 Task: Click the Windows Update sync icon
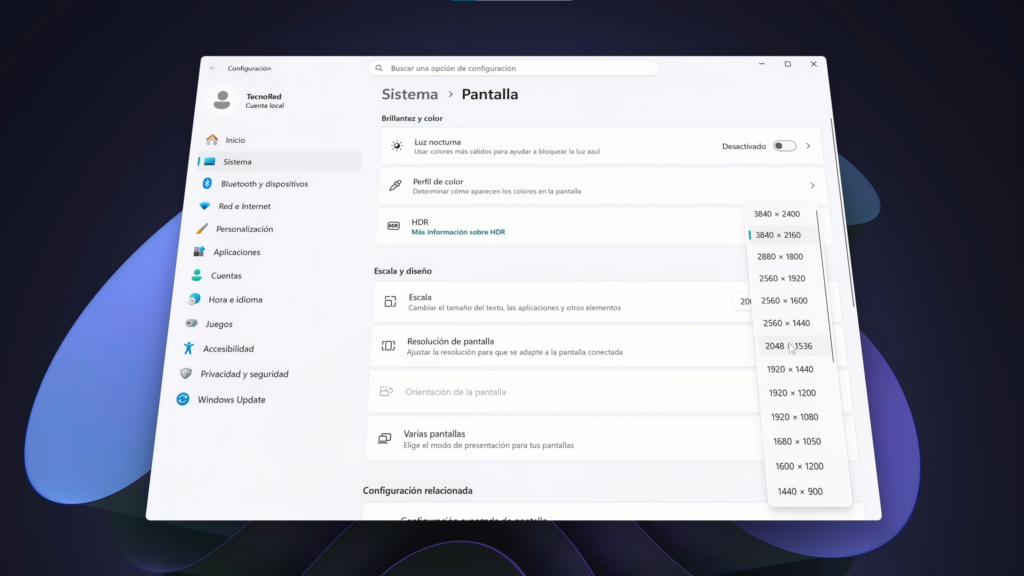click(183, 399)
